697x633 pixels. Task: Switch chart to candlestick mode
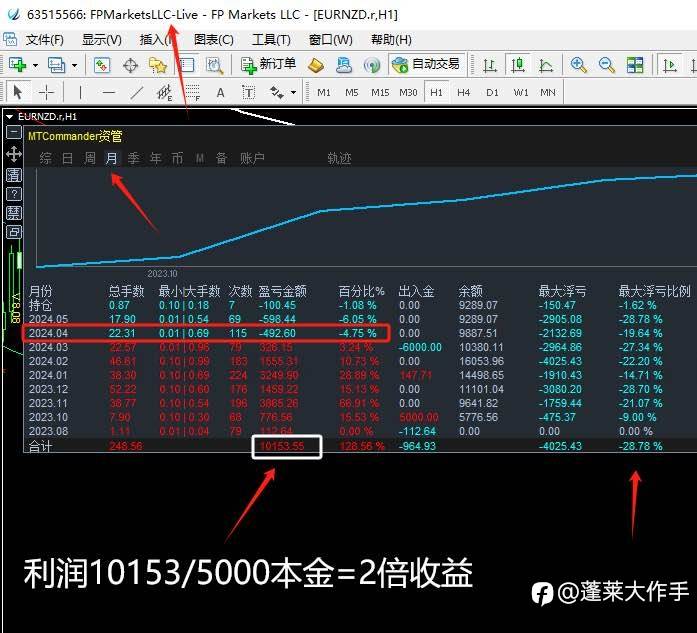(x=518, y=65)
